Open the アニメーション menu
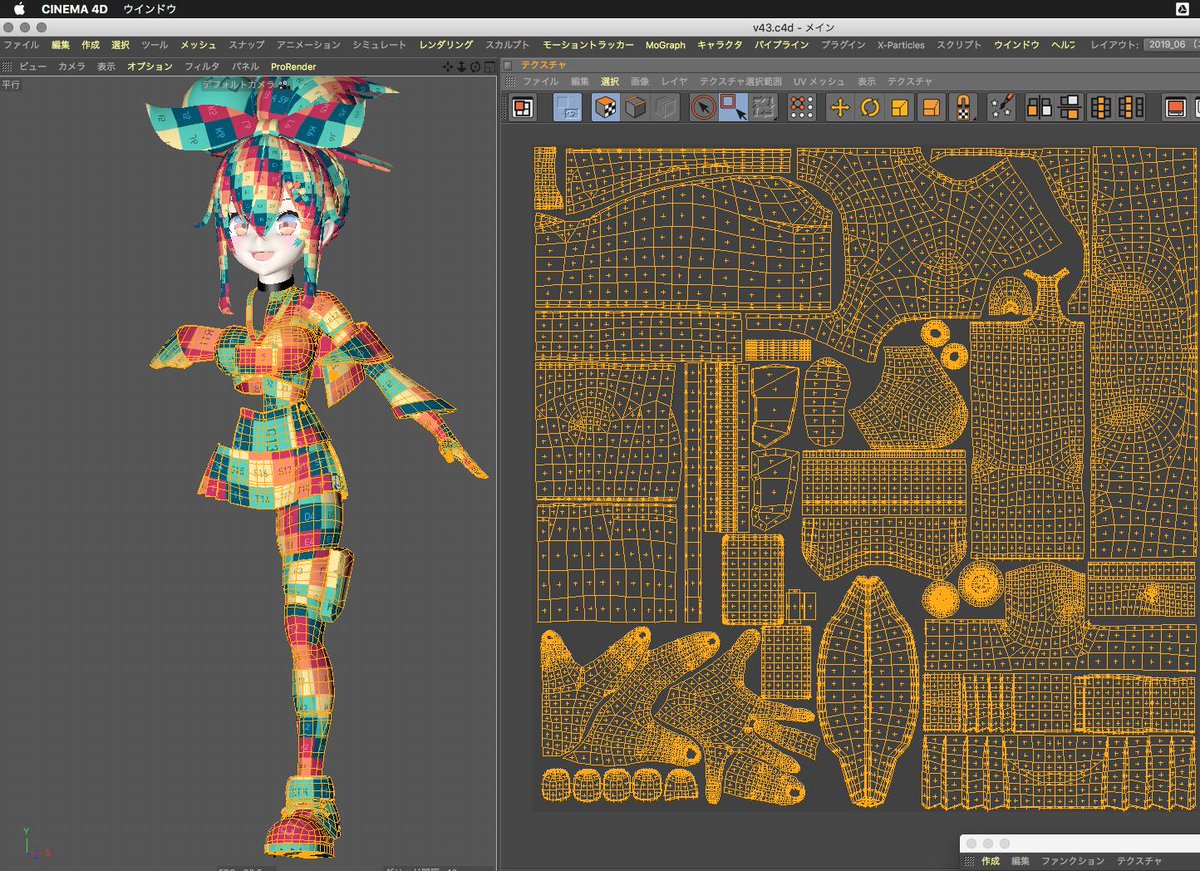 [x=308, y=45]
